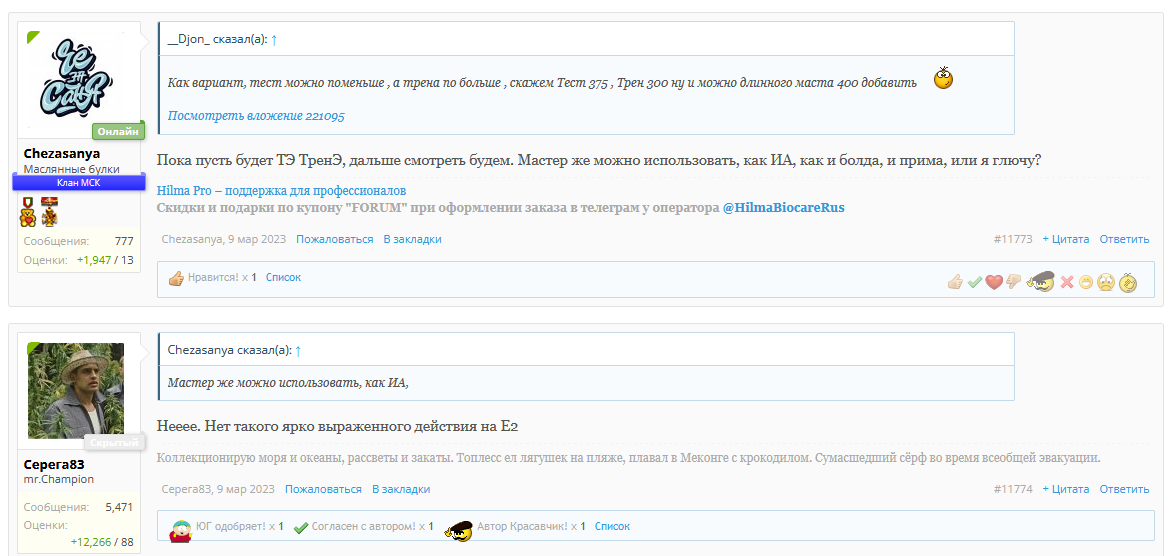Open Серега83's avatar profile
This screenshot has width=1173, height=556.
[x=76, y=391]
